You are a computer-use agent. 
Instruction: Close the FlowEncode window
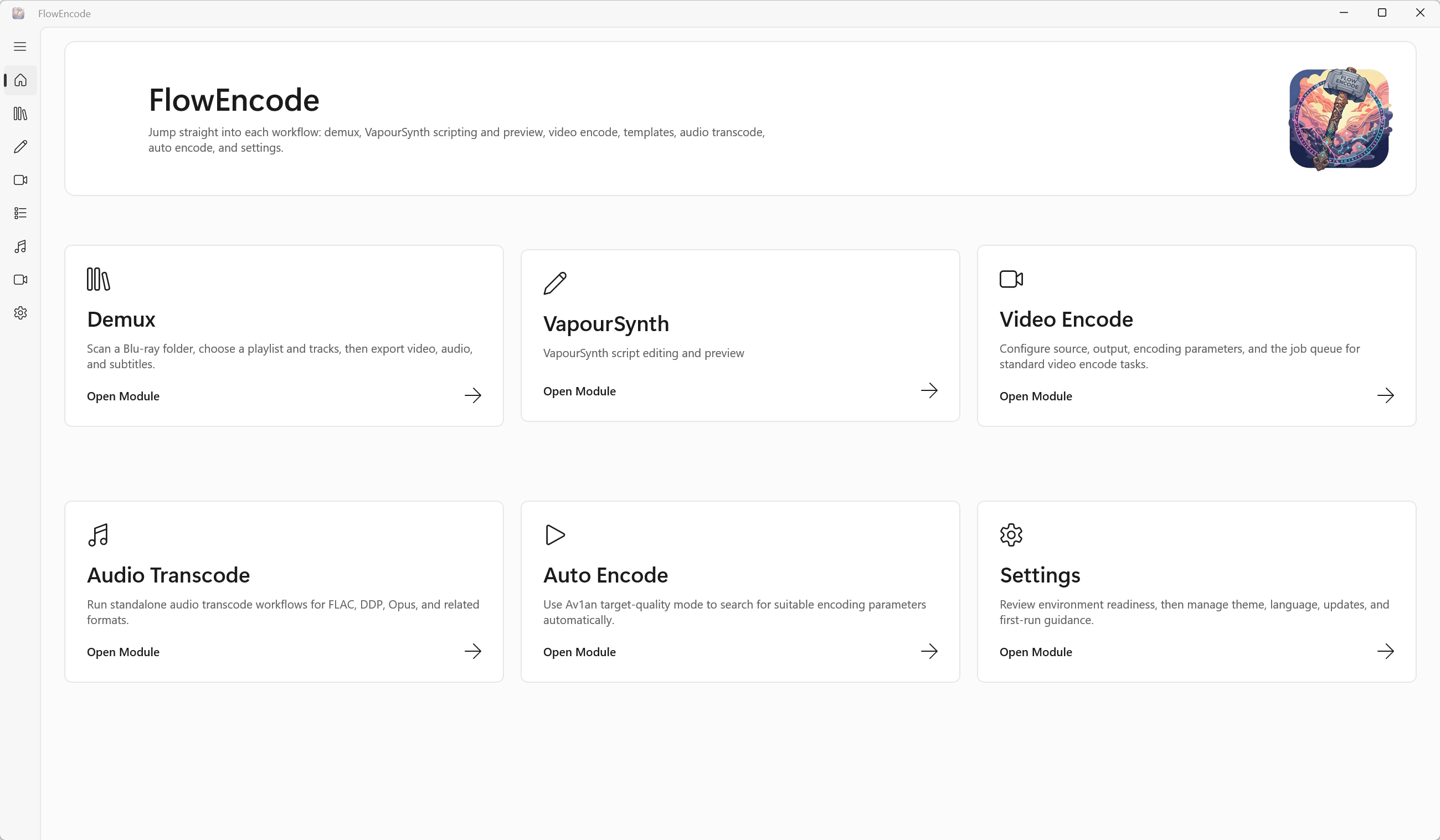coord(1420,13)
